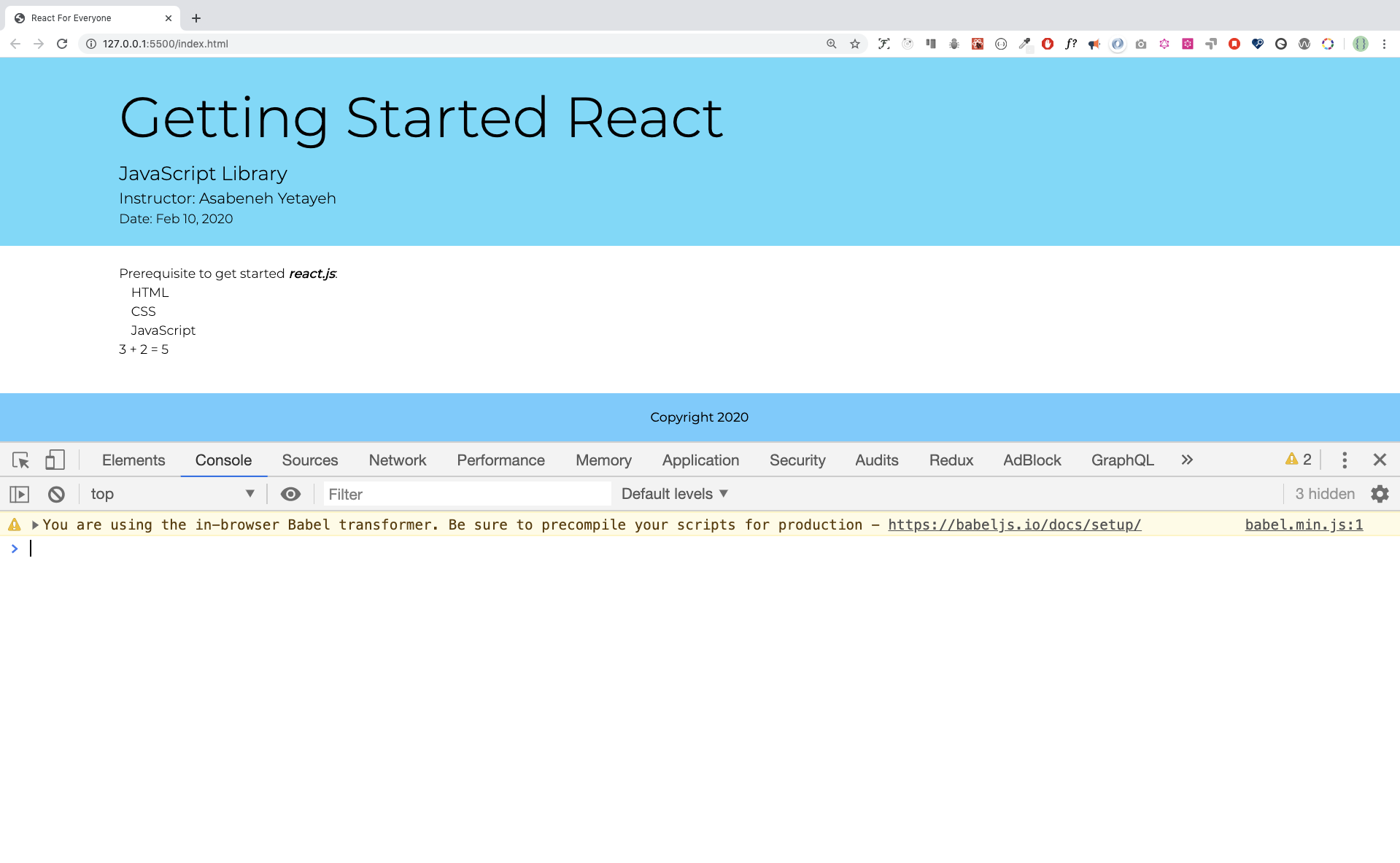Click the Getting Started React heading

click(421, 118)
